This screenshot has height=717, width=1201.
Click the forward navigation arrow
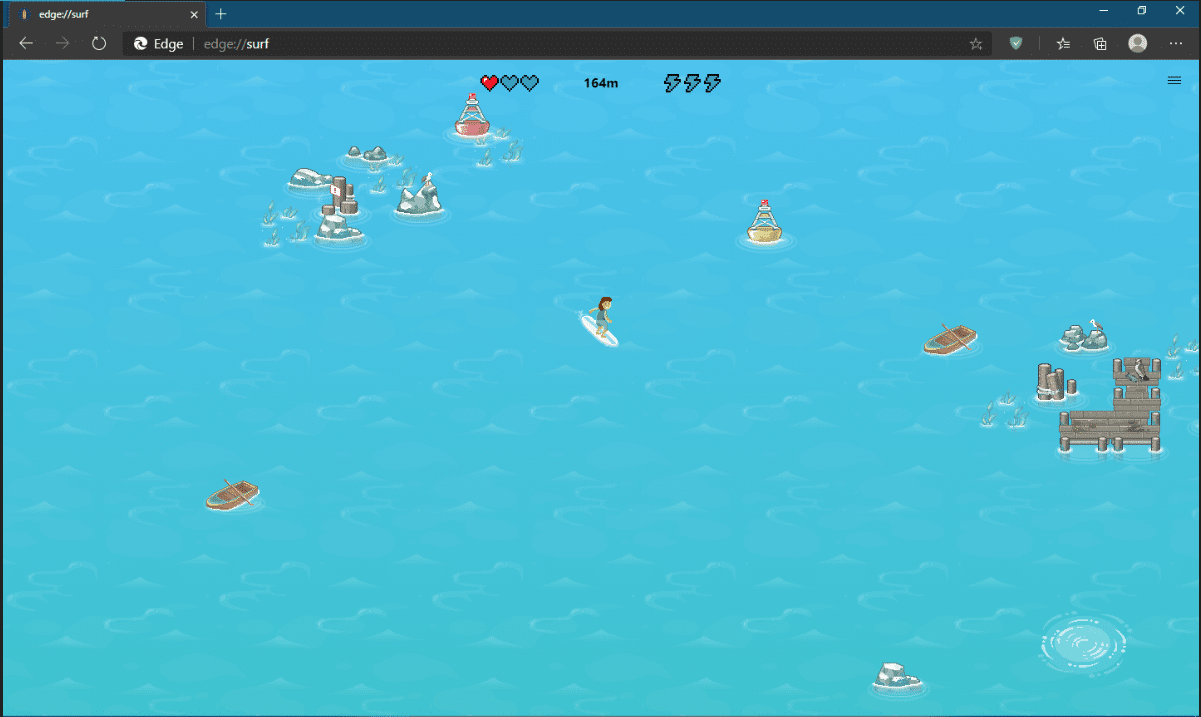point(63,44)
